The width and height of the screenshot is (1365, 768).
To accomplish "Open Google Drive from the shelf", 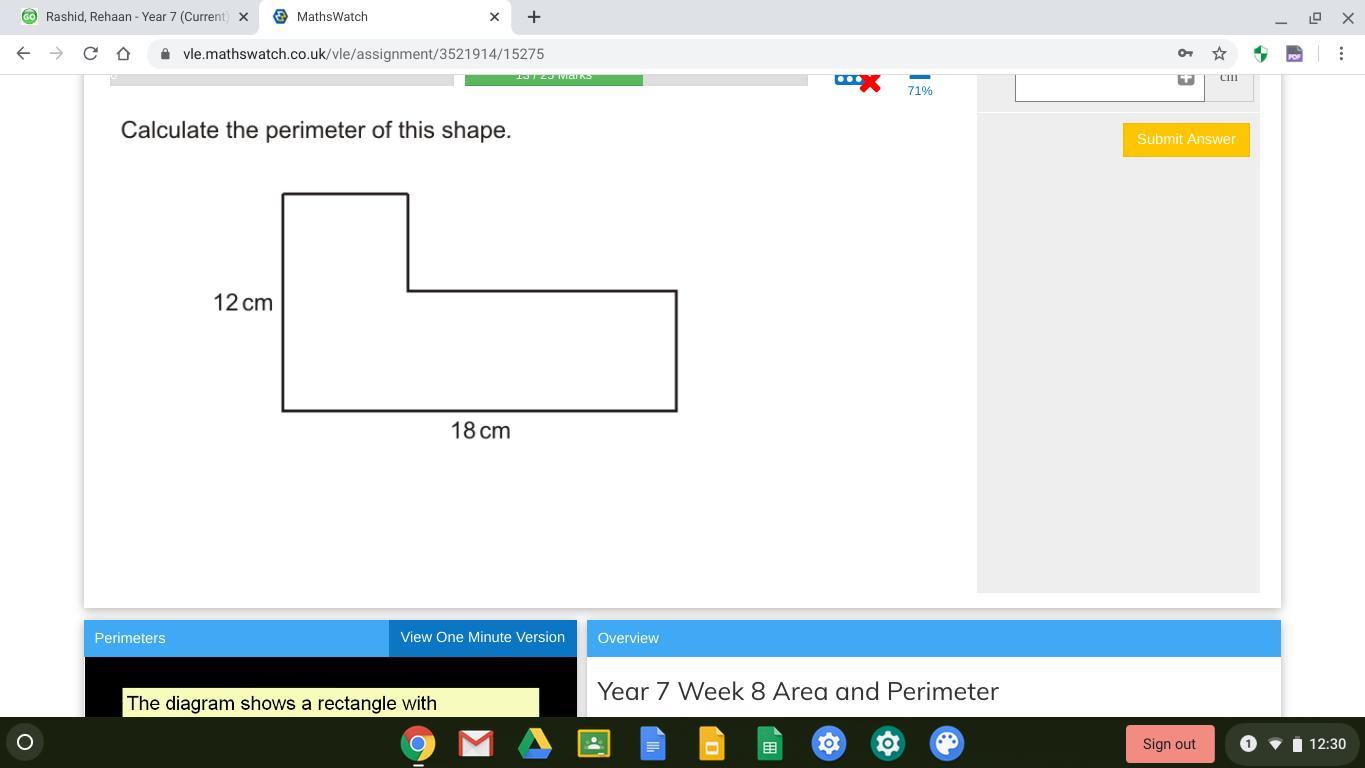I will click(535, 744).
